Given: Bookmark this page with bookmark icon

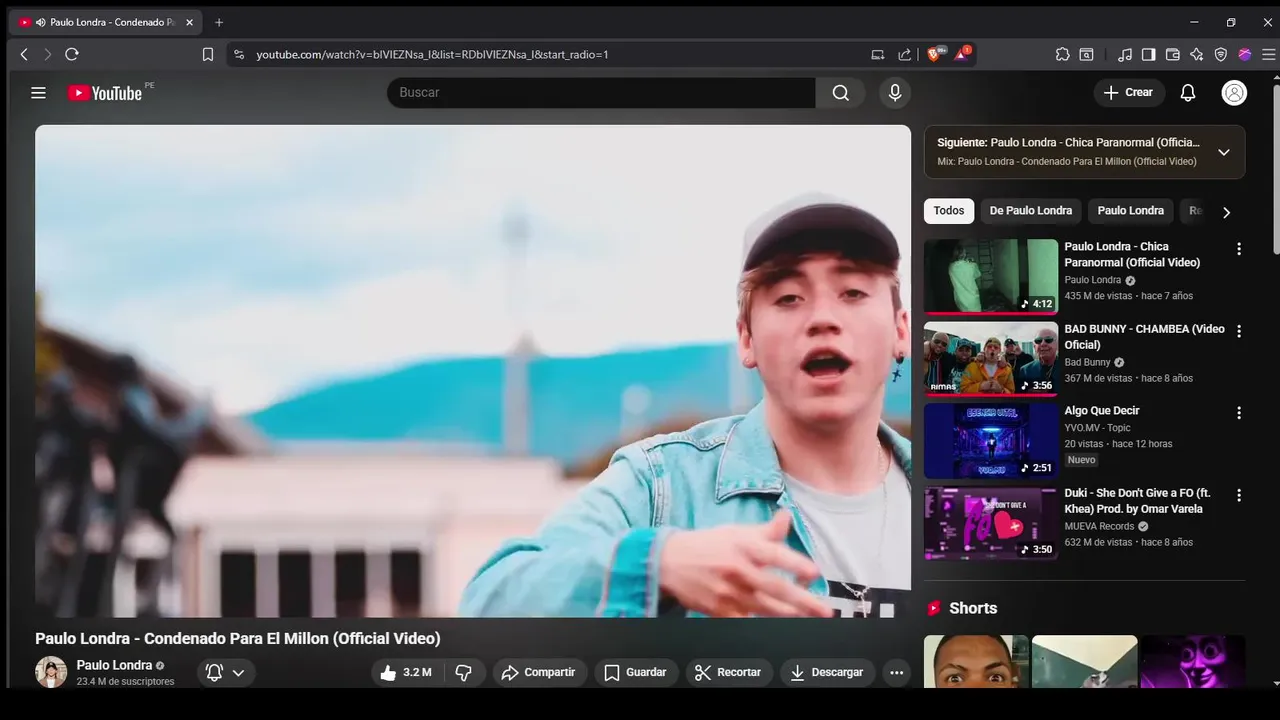Looking at the screenshot, I should coord(208,55).
